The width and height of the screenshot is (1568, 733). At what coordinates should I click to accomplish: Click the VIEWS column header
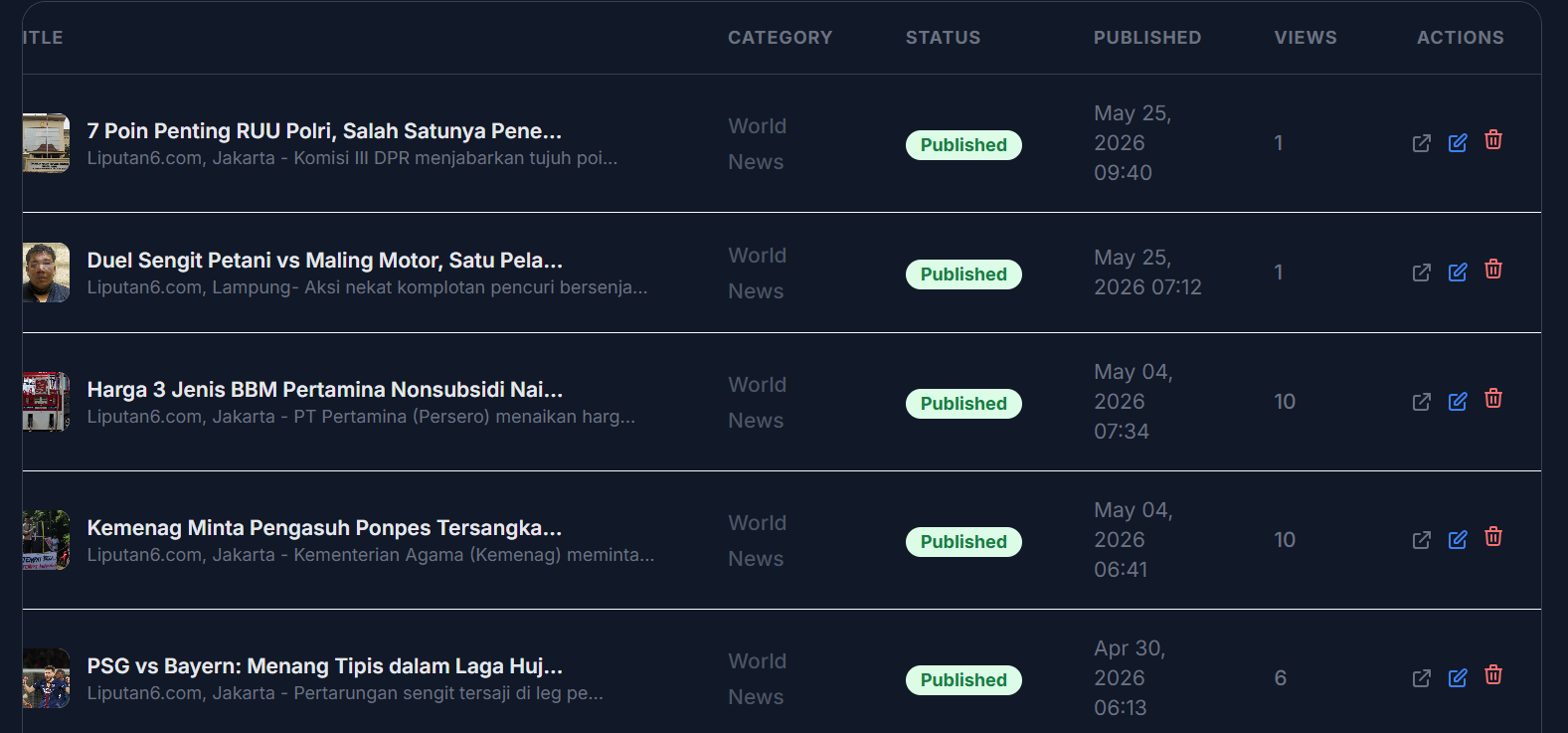[1306, 38]
